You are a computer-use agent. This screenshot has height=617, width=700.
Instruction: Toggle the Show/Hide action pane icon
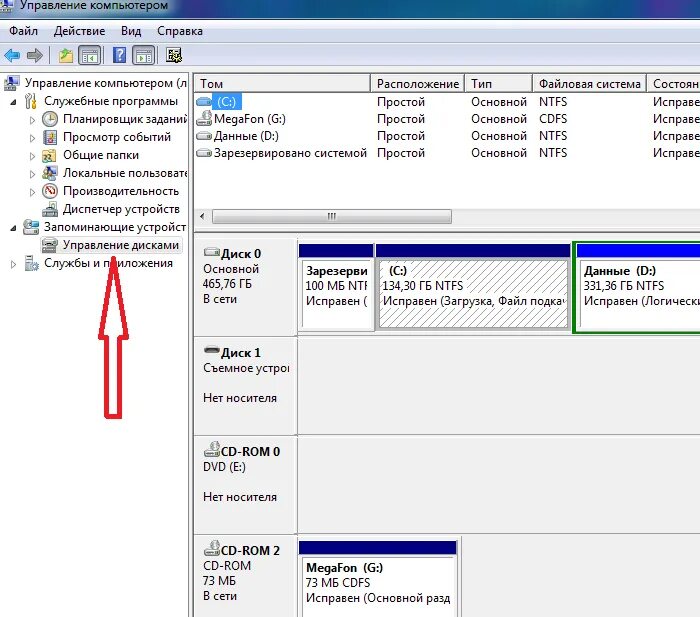click(144, 56)
